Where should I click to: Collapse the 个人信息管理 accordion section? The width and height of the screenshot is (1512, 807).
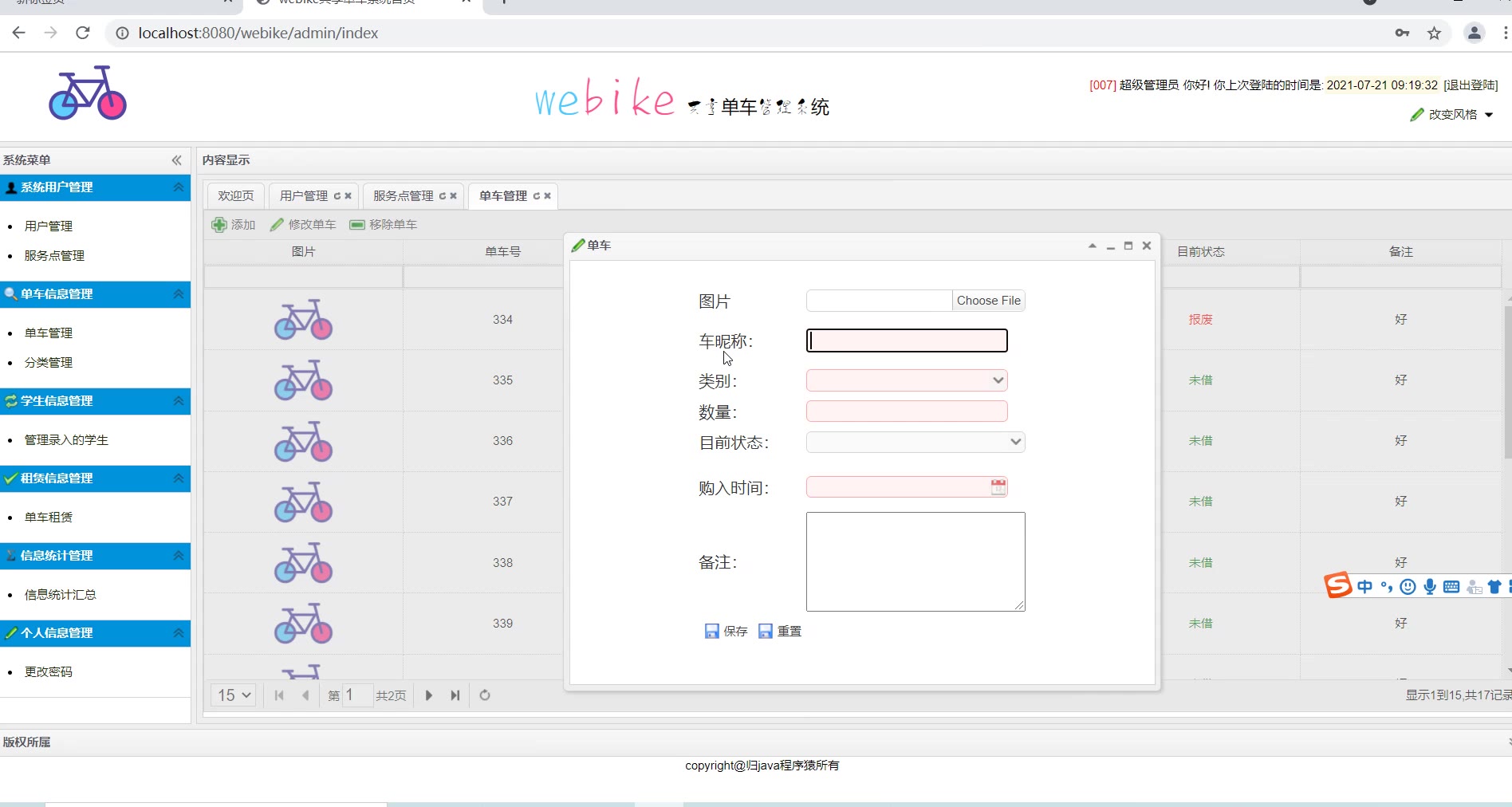click(179, 633)
